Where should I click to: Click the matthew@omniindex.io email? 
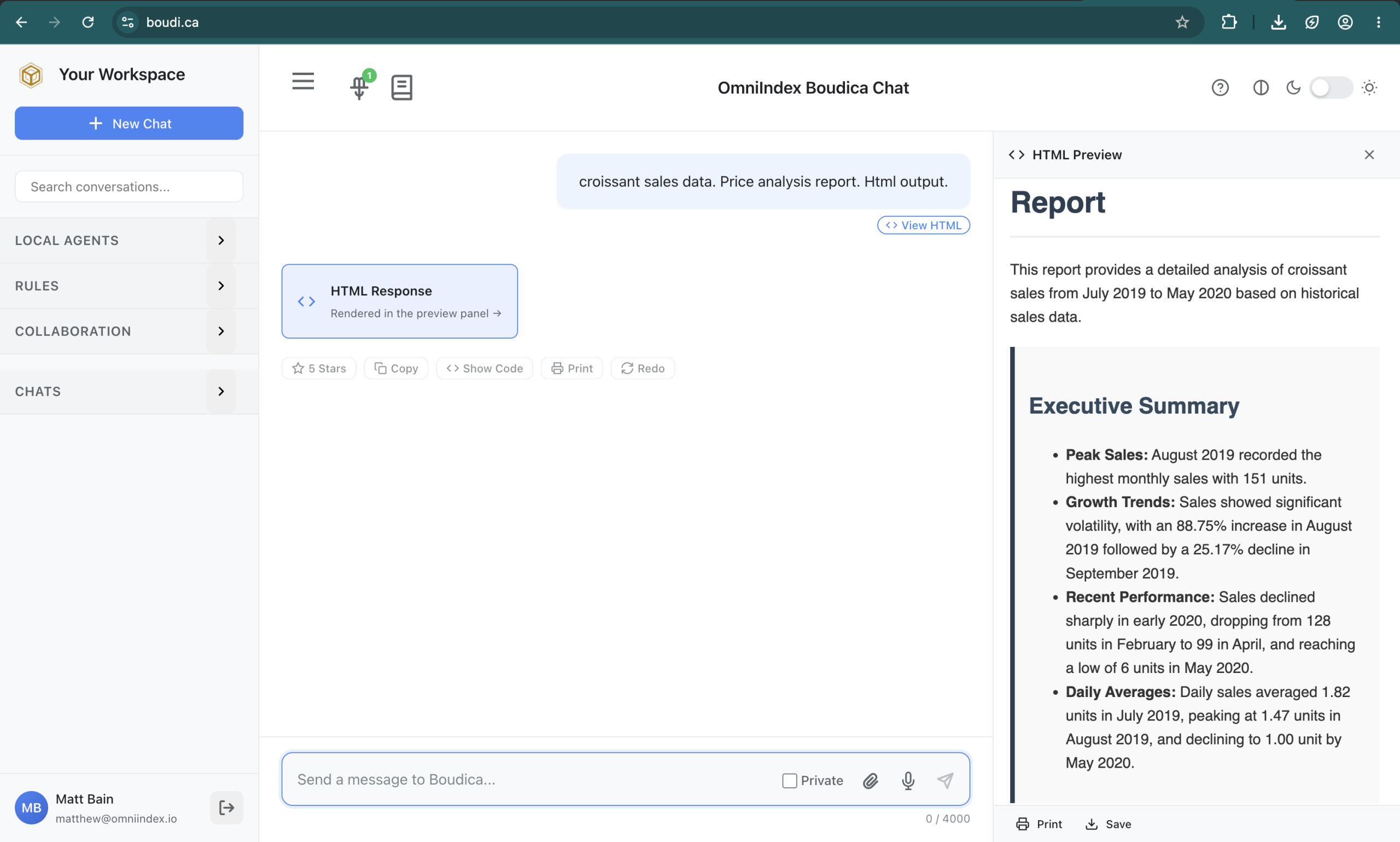tap(116, 818)
